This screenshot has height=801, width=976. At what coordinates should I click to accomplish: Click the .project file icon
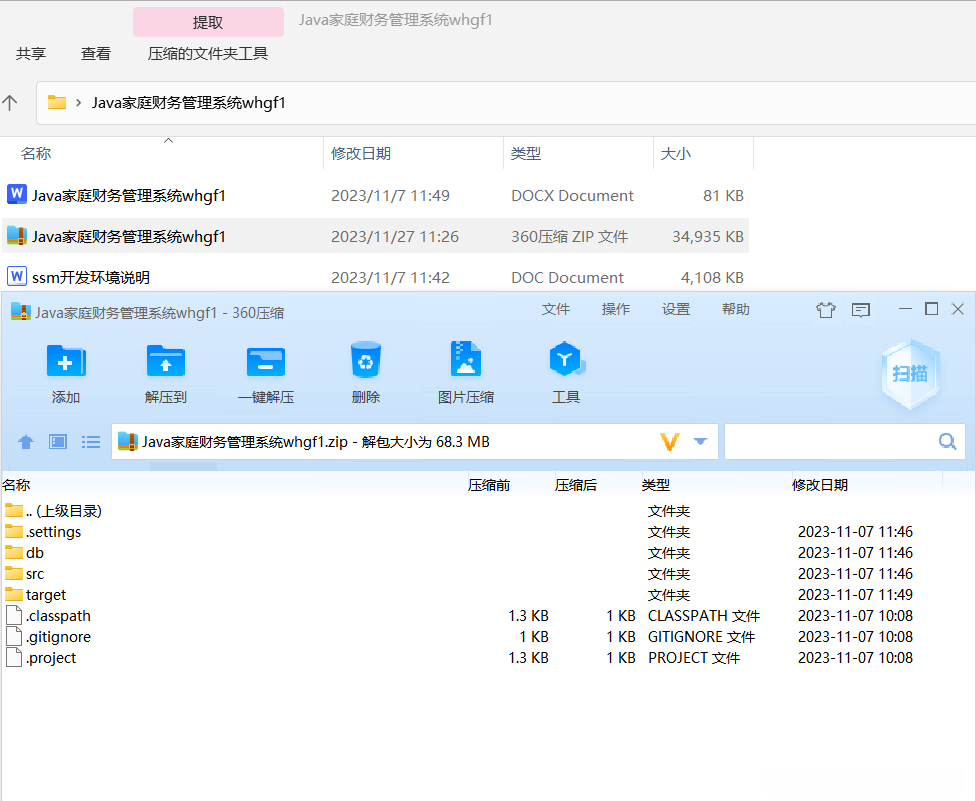point(14,657)
